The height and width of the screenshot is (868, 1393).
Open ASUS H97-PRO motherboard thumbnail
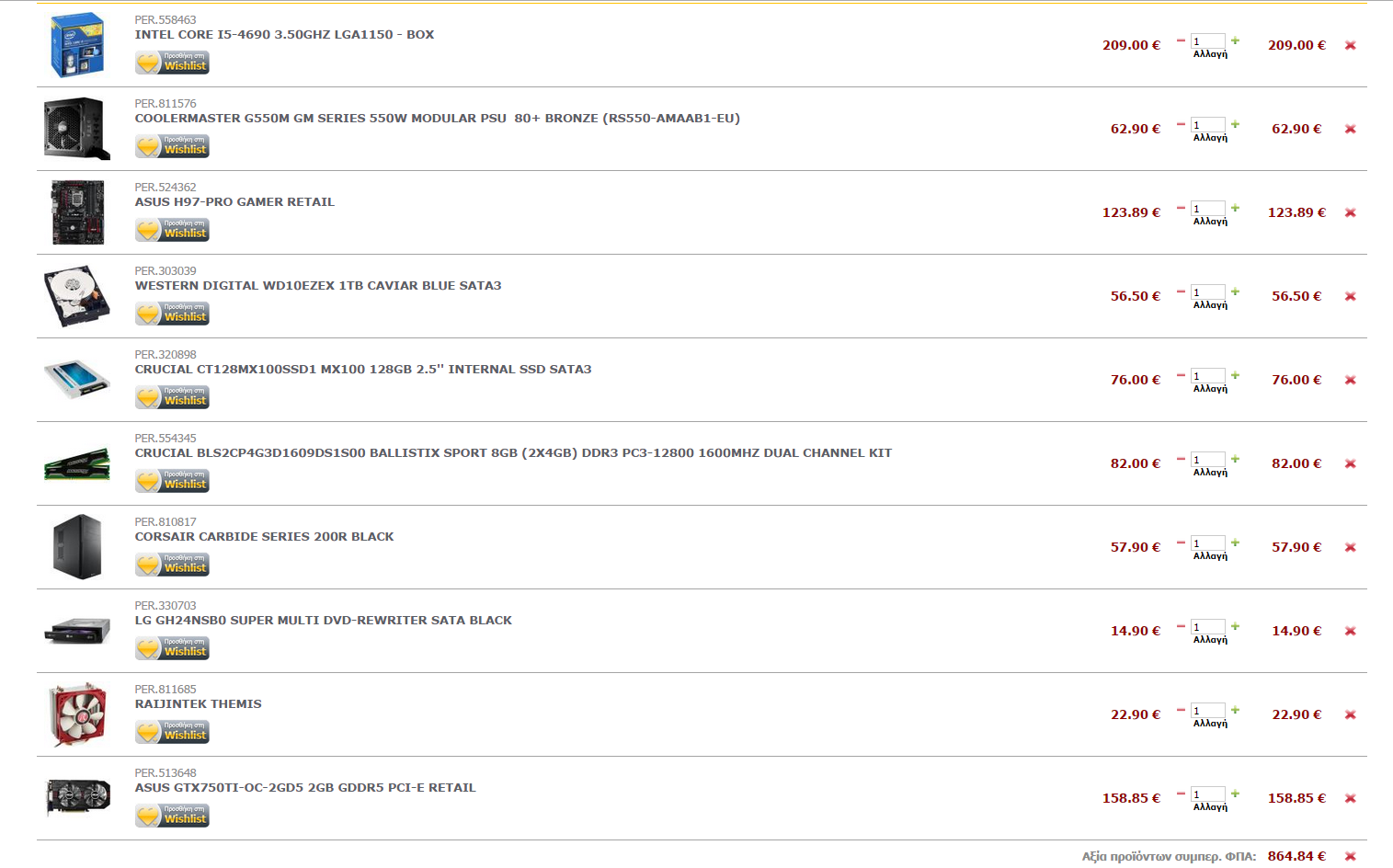tap(77, 212)
